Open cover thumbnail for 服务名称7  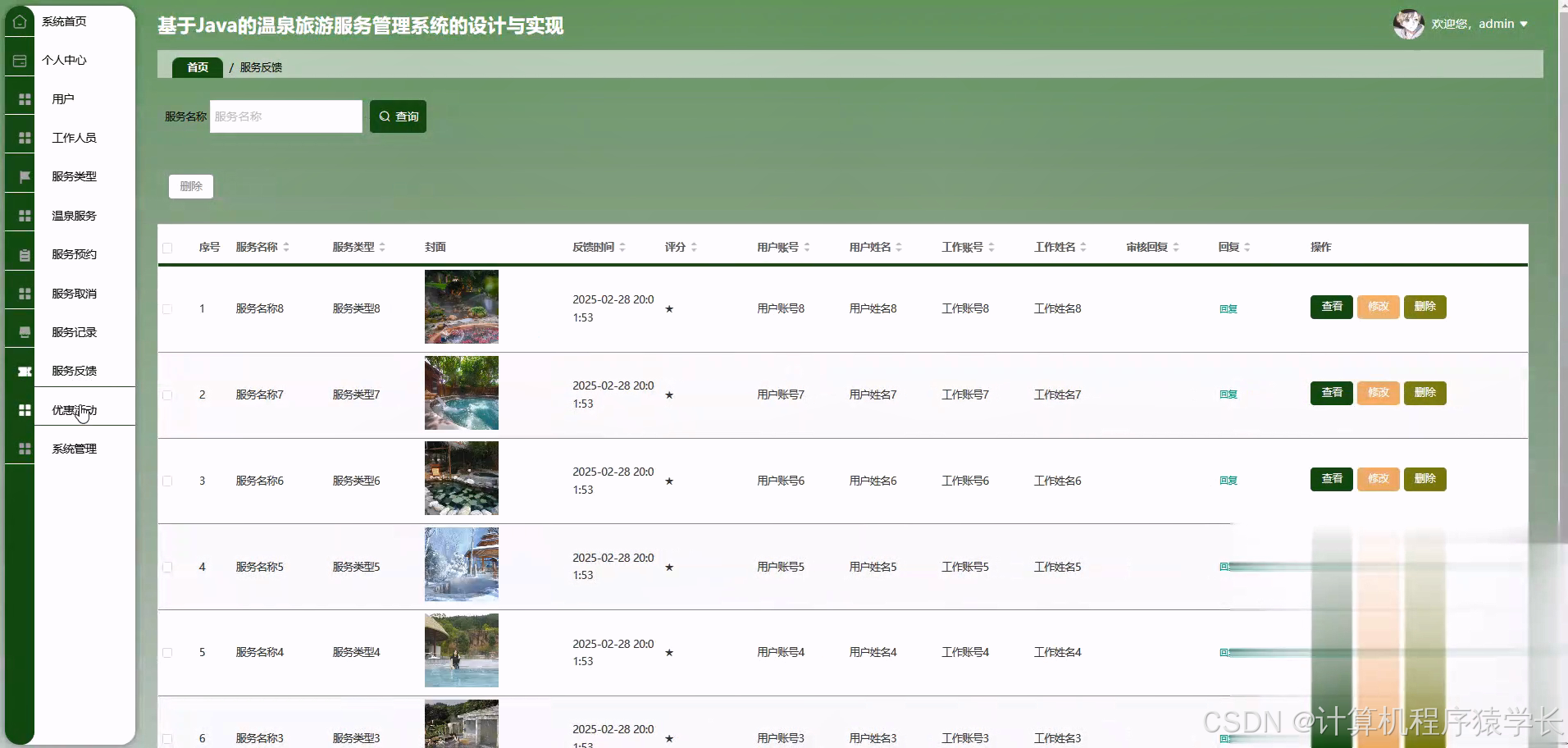coord(462,393)
